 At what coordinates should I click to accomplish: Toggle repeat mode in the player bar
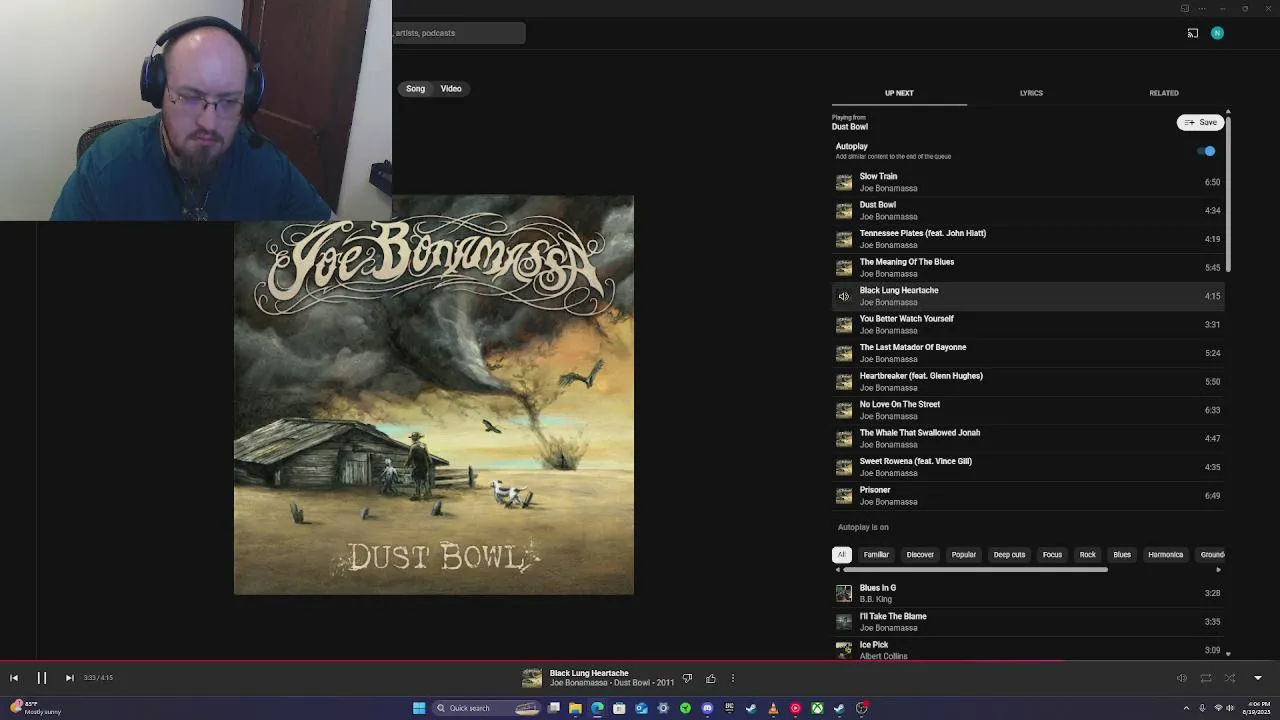point(1206,678)
